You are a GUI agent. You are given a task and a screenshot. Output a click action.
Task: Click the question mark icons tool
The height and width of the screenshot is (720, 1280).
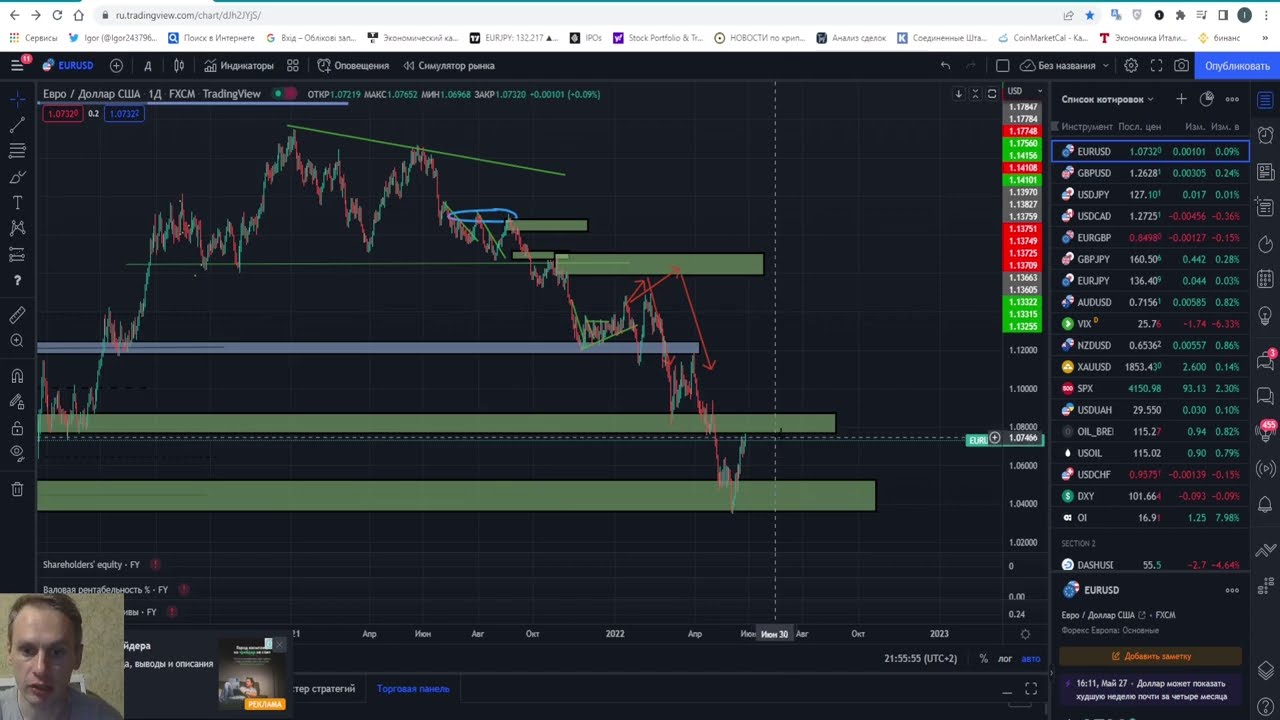[17, 281]
